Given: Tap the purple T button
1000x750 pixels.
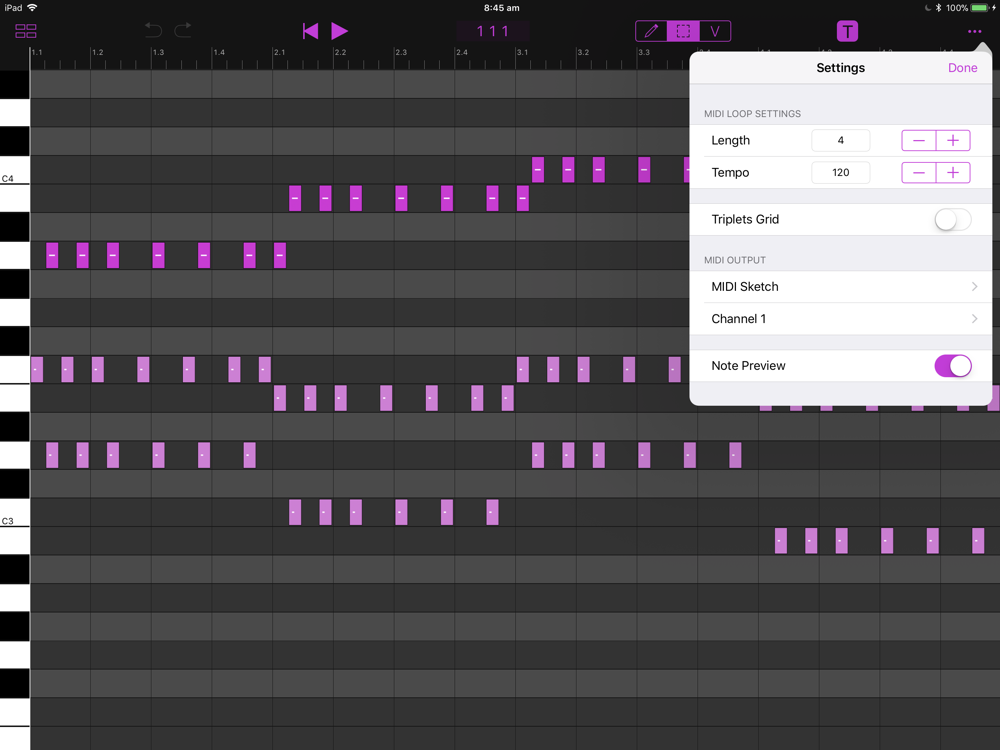Looking at the screenshot, I should click(847, 31).
